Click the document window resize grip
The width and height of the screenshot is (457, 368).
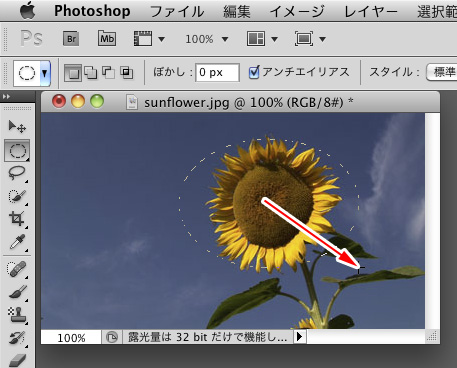pyautogui.click(x=432, y=337)
